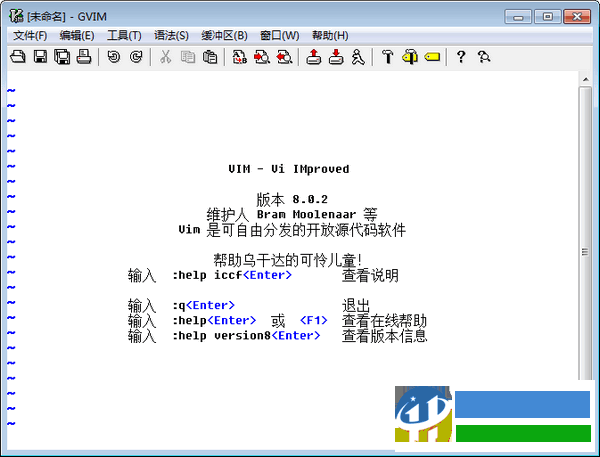Image resolution: width=600 pixels, height=457 pixels.
Task: Build tags toolbar icon
Action: click(x=410, y=57)
